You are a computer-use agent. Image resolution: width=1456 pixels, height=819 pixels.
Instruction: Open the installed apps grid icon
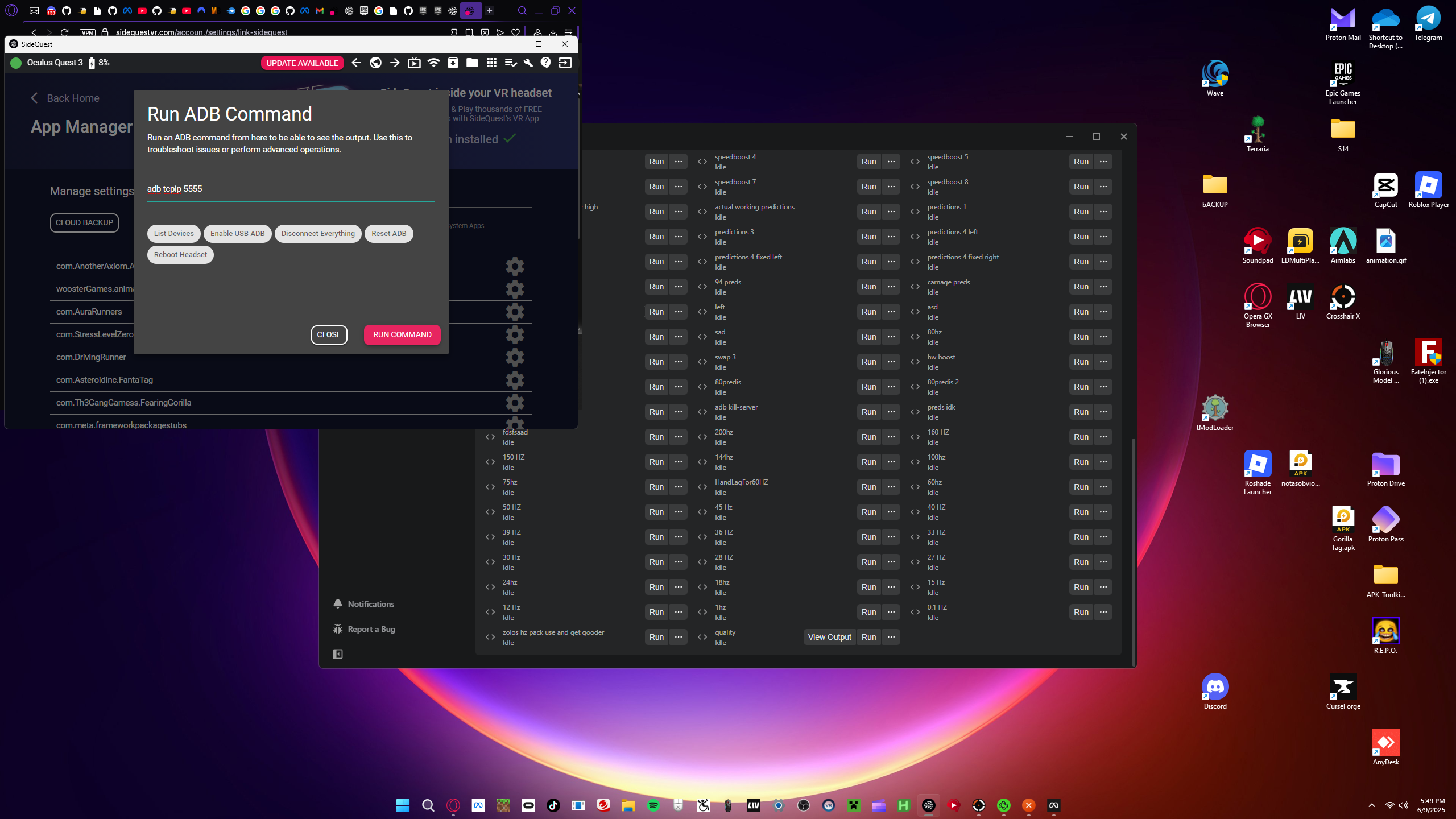click(x=491, y=63)
